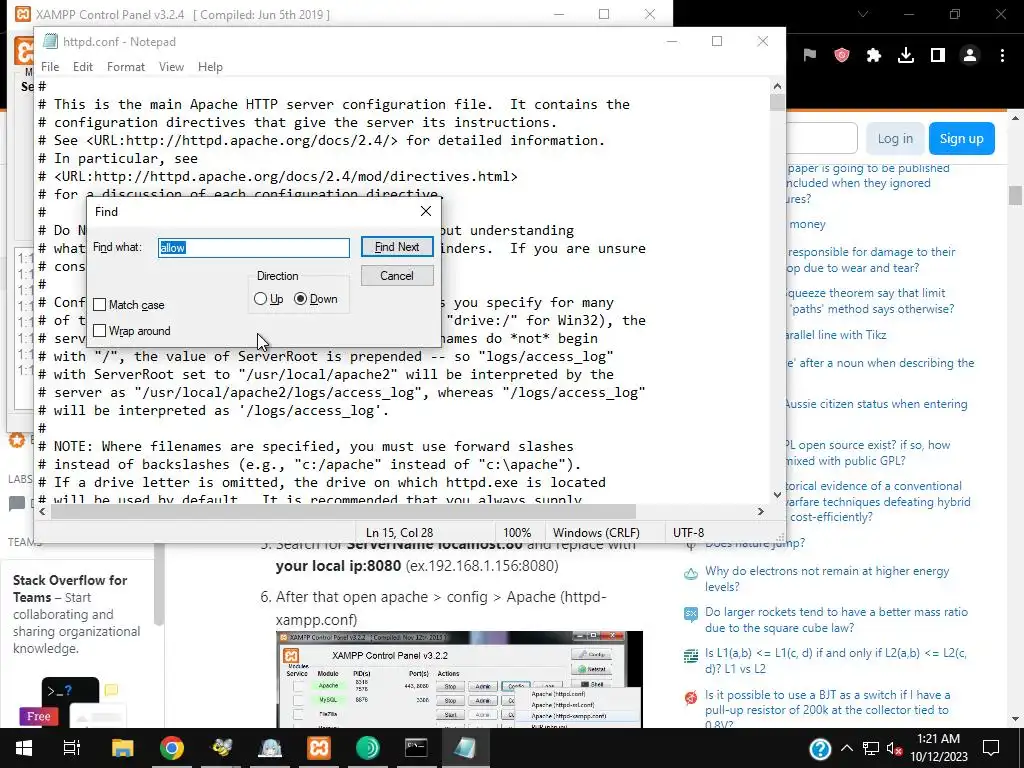Open the red shield ad-blocker extension
Viewport: 1024px width, 768px height.
point(842,56)
